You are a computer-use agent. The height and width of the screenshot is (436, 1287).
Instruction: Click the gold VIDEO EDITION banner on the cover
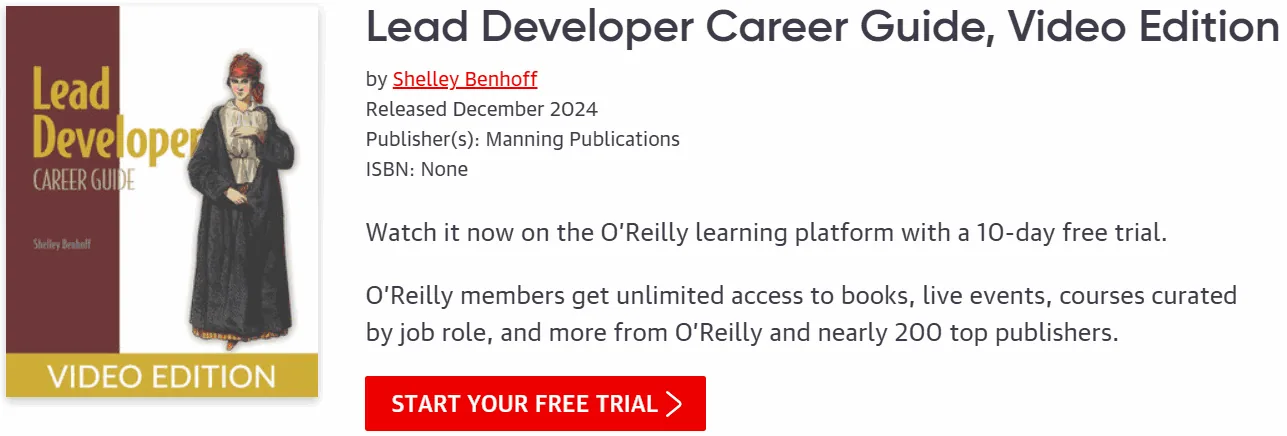162,376
